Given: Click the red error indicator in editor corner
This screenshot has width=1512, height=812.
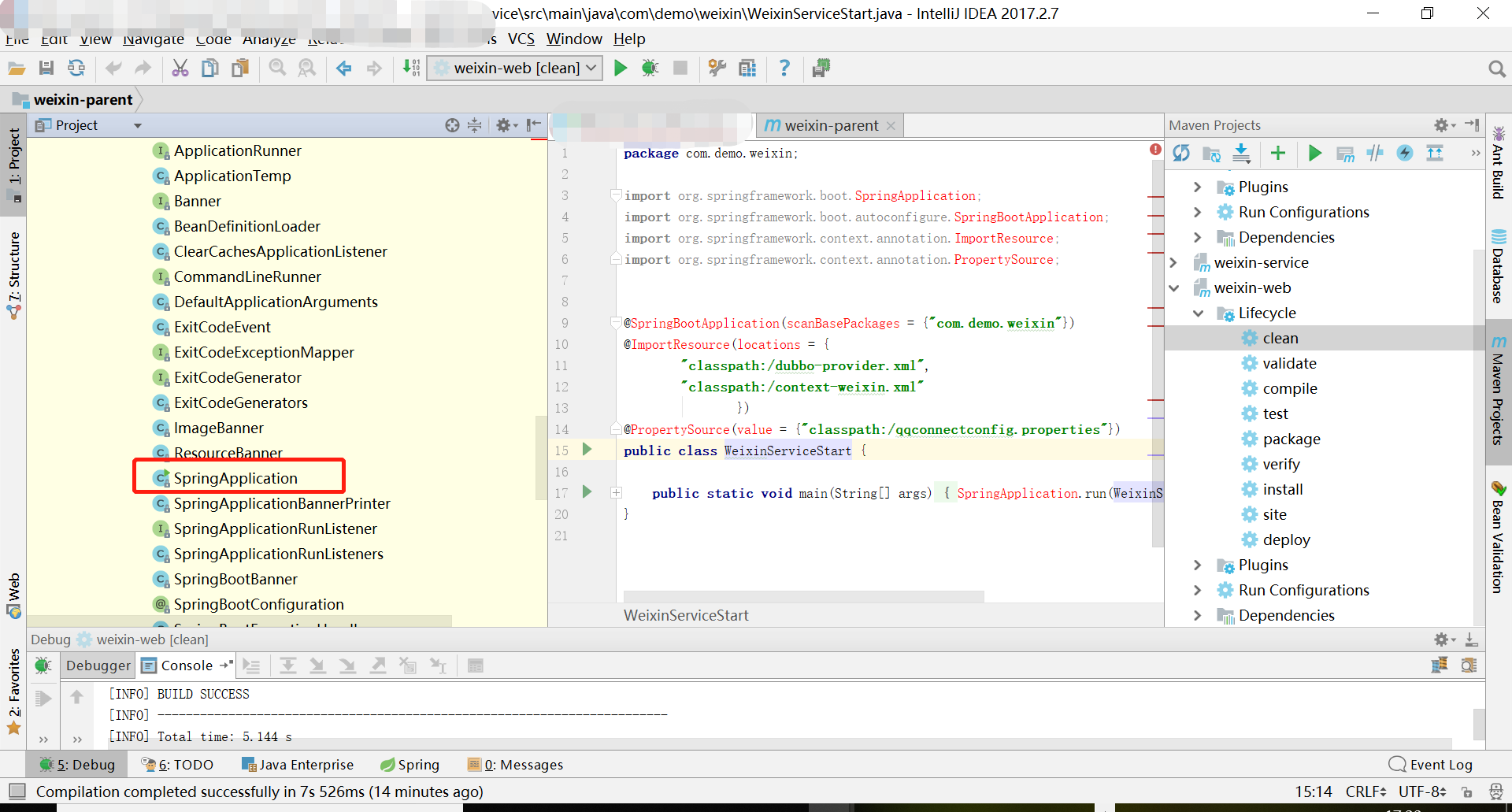Looking at the screenshot, I should pos(1155,149).
